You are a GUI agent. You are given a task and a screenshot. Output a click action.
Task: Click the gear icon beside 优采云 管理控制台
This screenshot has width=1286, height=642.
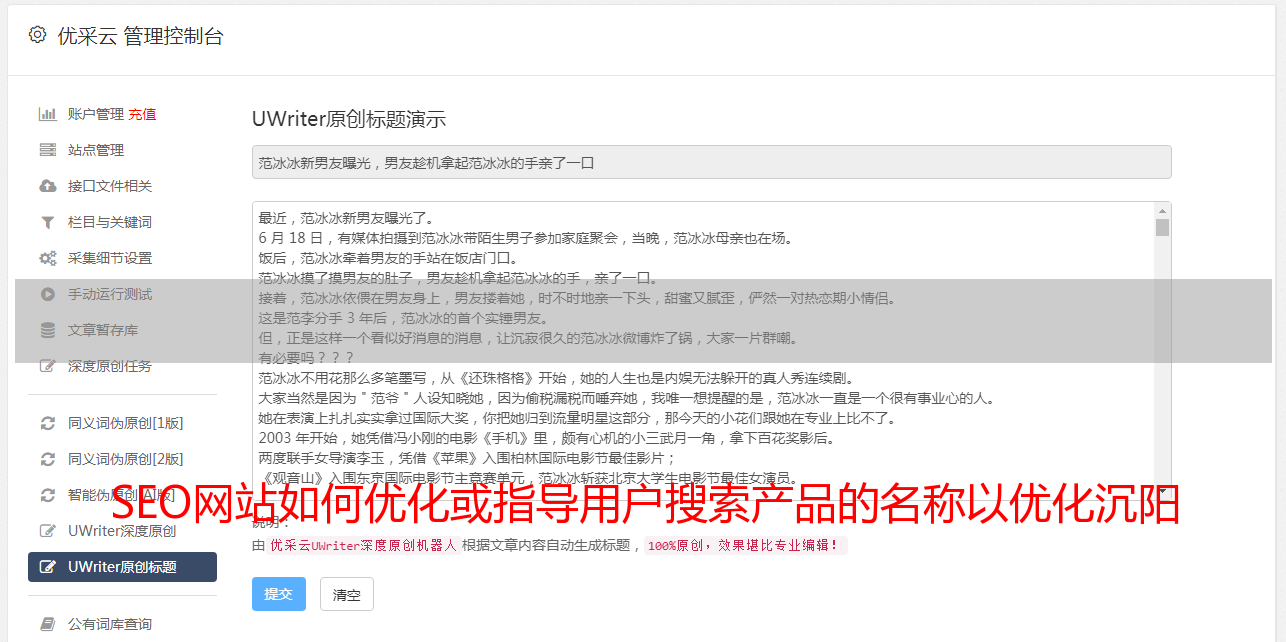pos(37,35)
